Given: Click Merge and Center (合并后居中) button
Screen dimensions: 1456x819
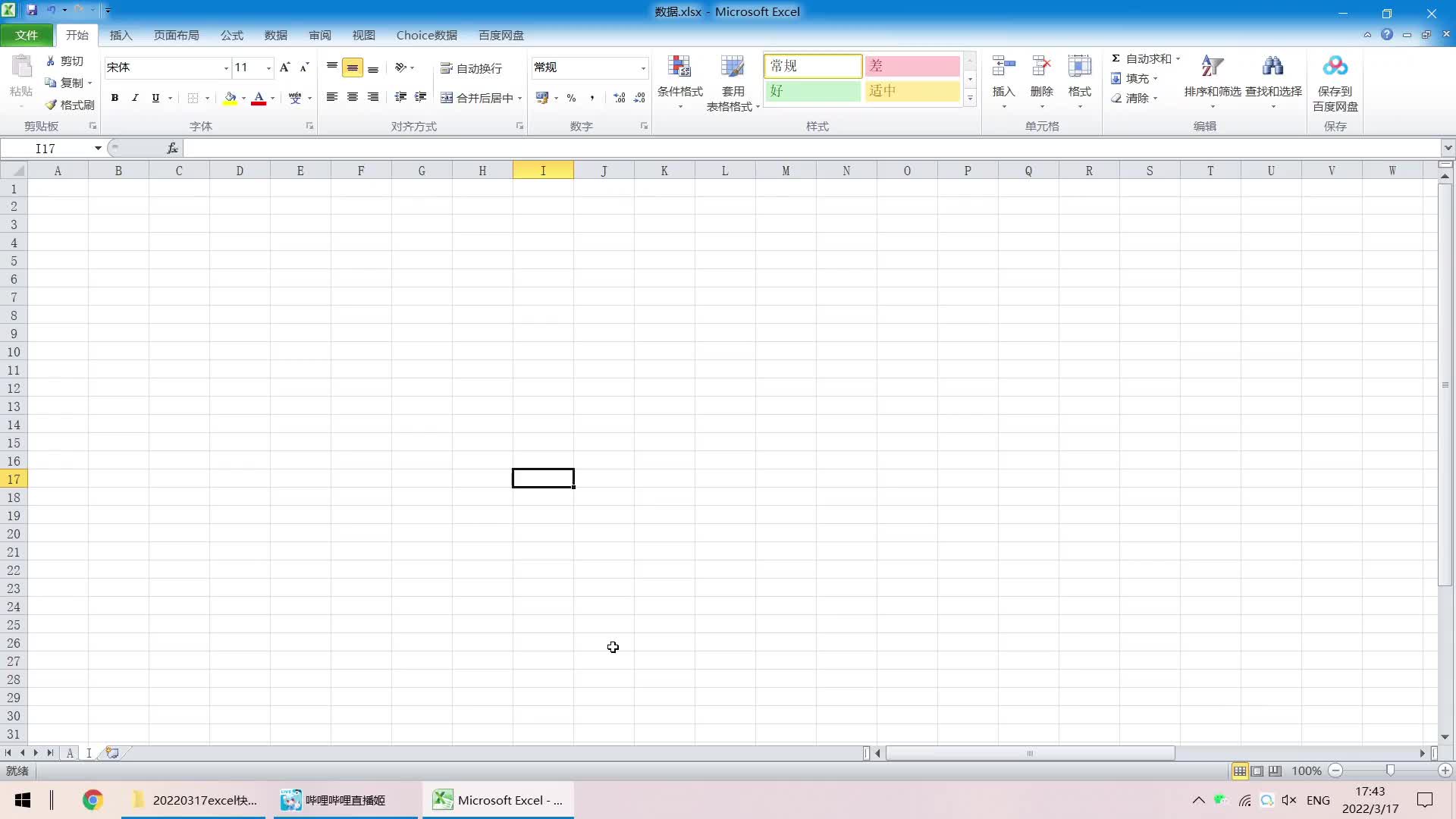Looking at the screenshot, I should point(477,98).
